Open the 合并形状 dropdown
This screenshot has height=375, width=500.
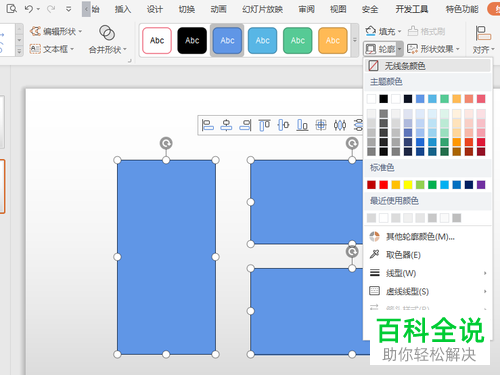point(107,39)
